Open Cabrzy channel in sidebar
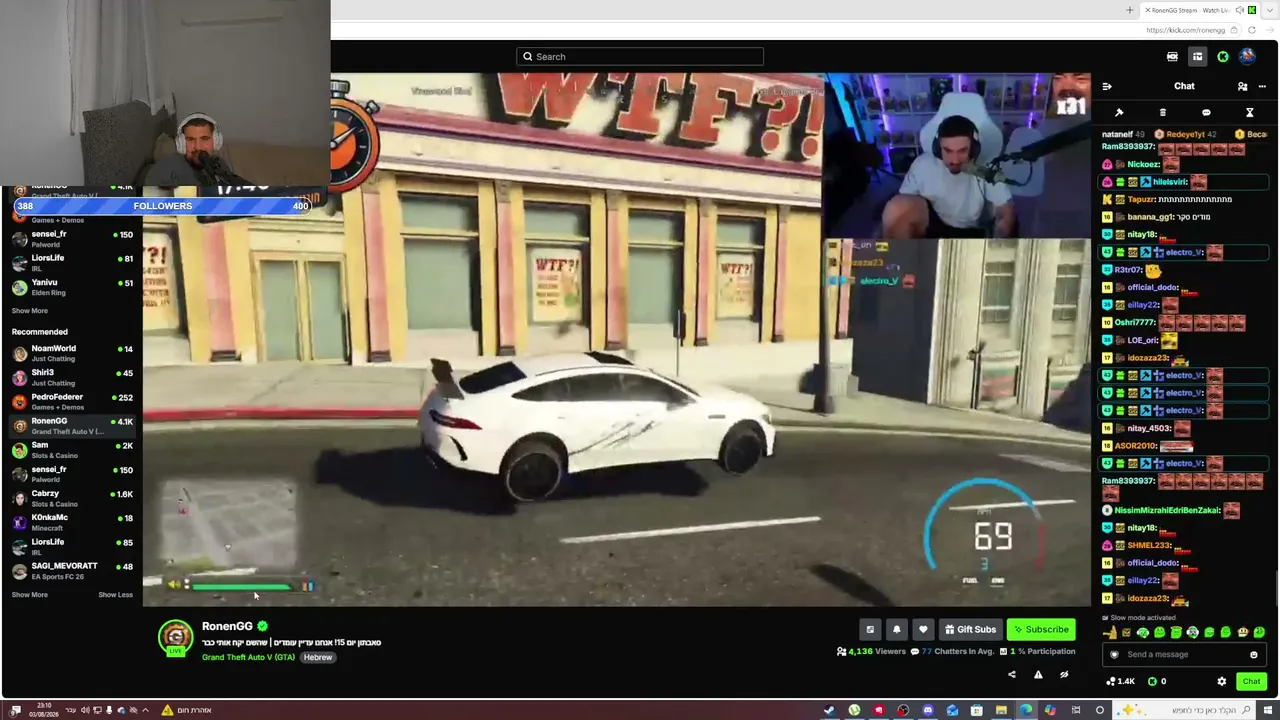 click(72, 498)
